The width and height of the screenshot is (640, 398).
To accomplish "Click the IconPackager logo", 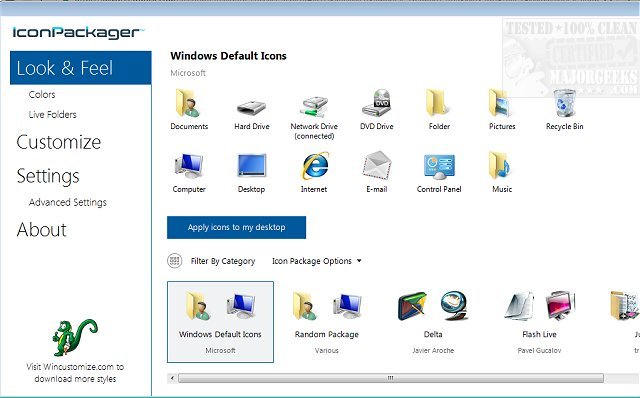I will click(78, 33).
